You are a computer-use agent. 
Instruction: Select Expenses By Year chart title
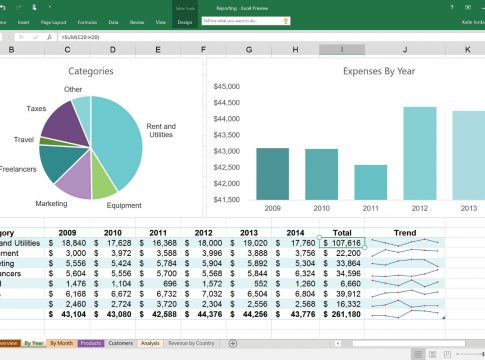pos(379,71)
